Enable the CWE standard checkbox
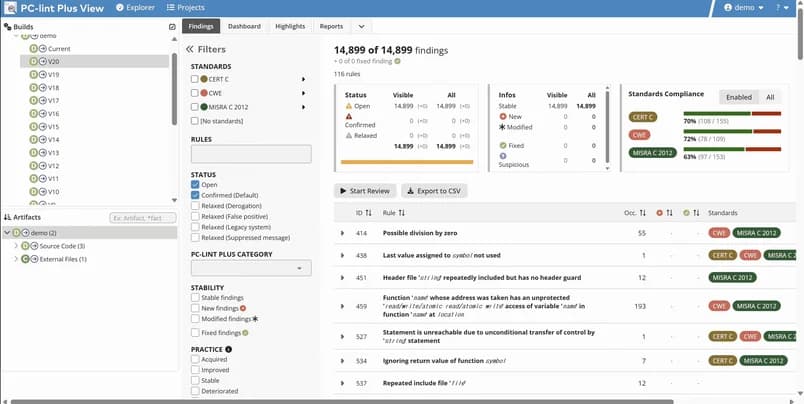 click(x=194, y=93)
